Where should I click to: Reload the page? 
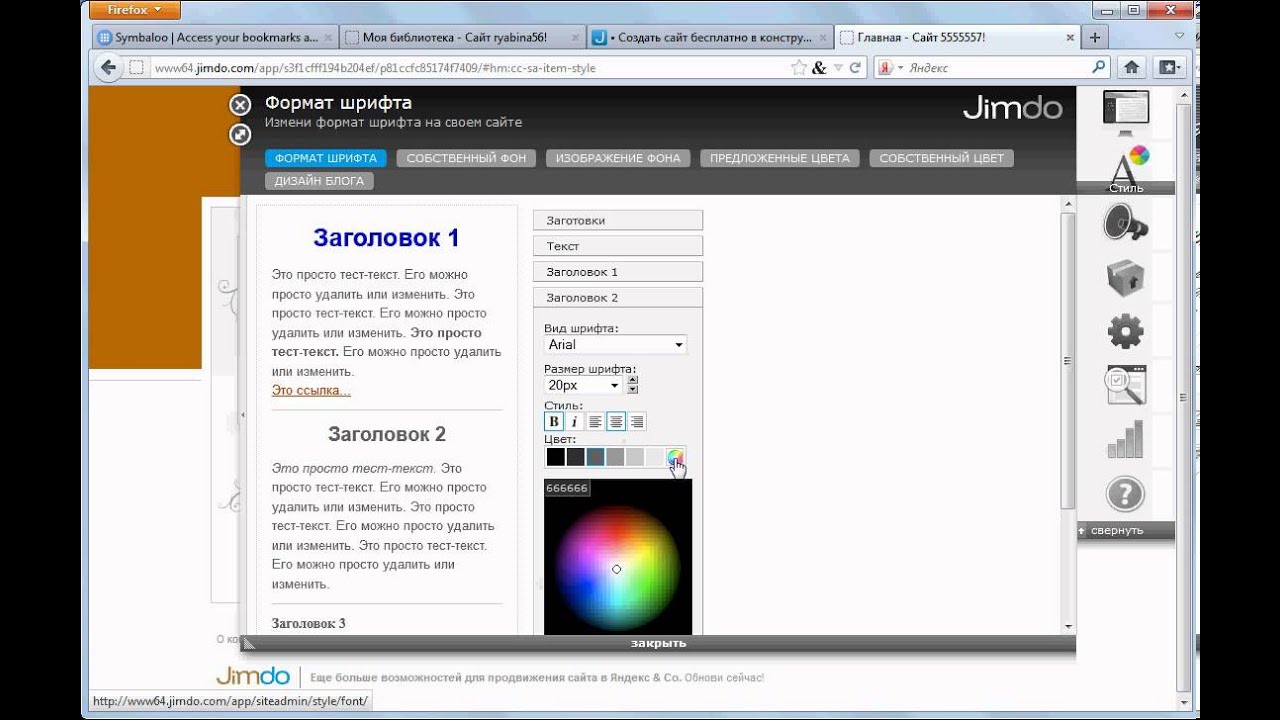[854, 68]
